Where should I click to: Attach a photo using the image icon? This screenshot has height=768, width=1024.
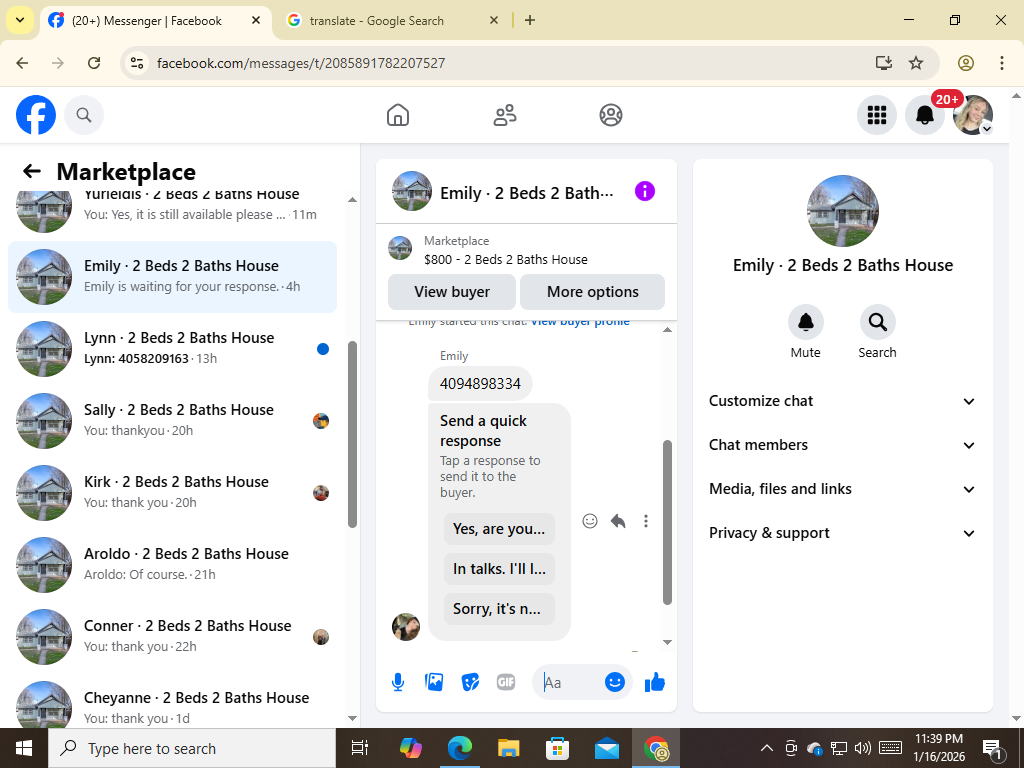[434, 682]
